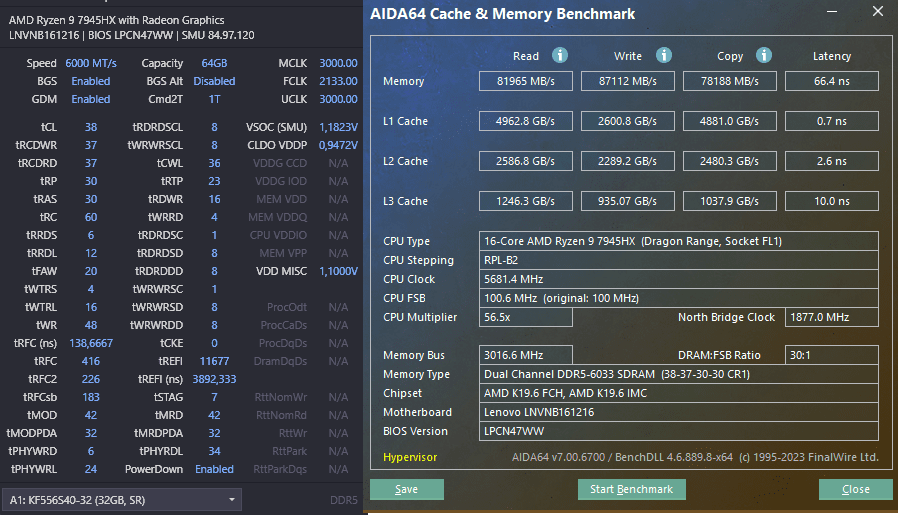Select Memory Latency value 66.4 ns
This screenshot has height=515, width=899.
[x=832, y=81]
